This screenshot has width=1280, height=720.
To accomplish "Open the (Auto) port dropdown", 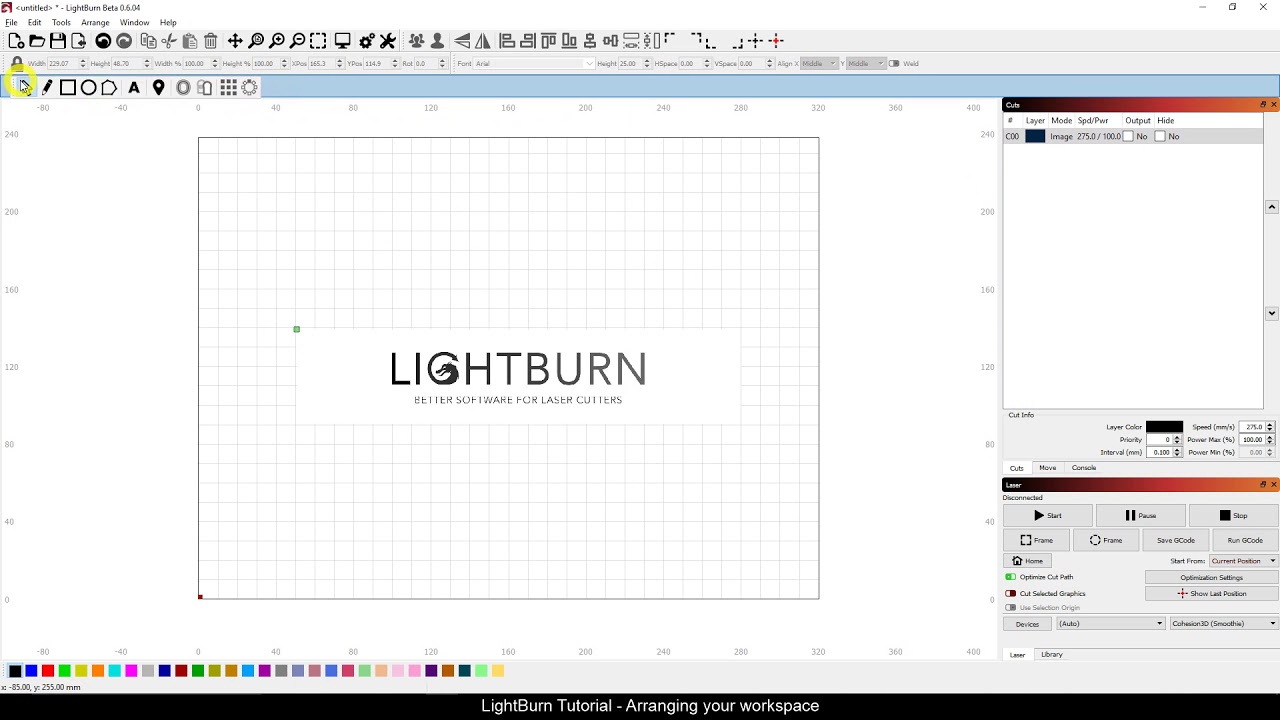I will (x=1111, y=624).
